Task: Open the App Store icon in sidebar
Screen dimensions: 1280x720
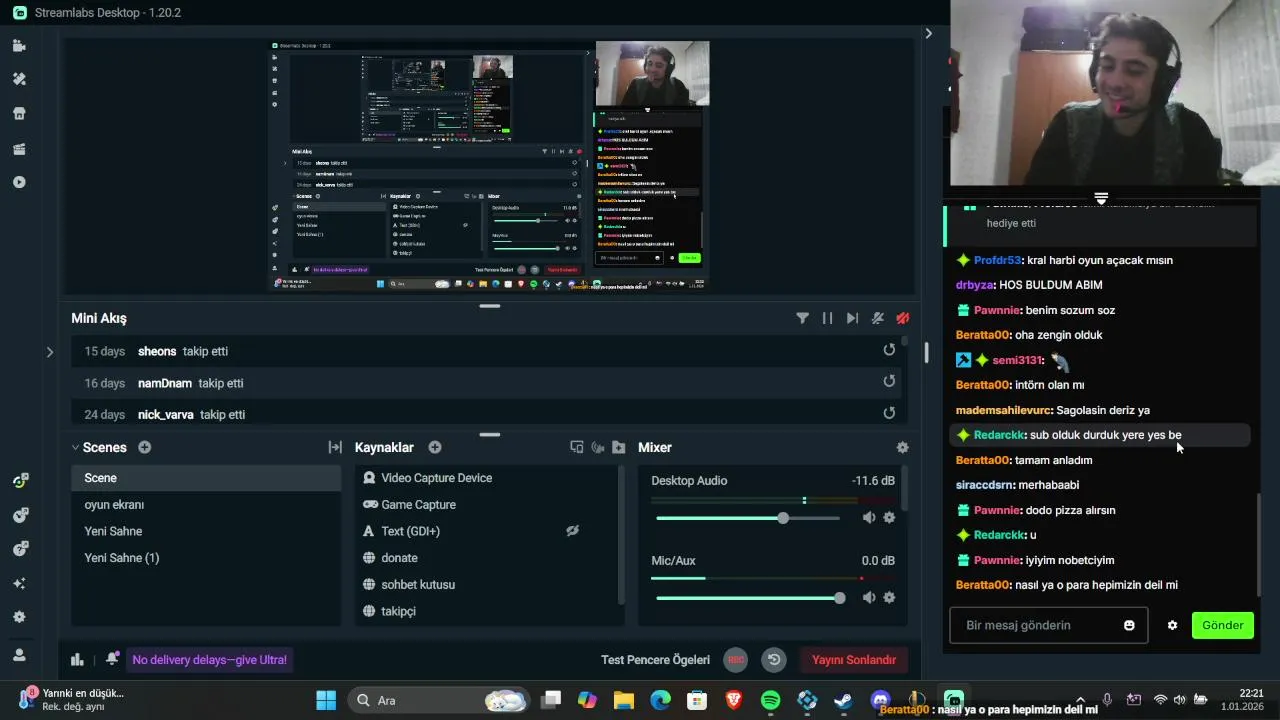Action: click(19, 114)
